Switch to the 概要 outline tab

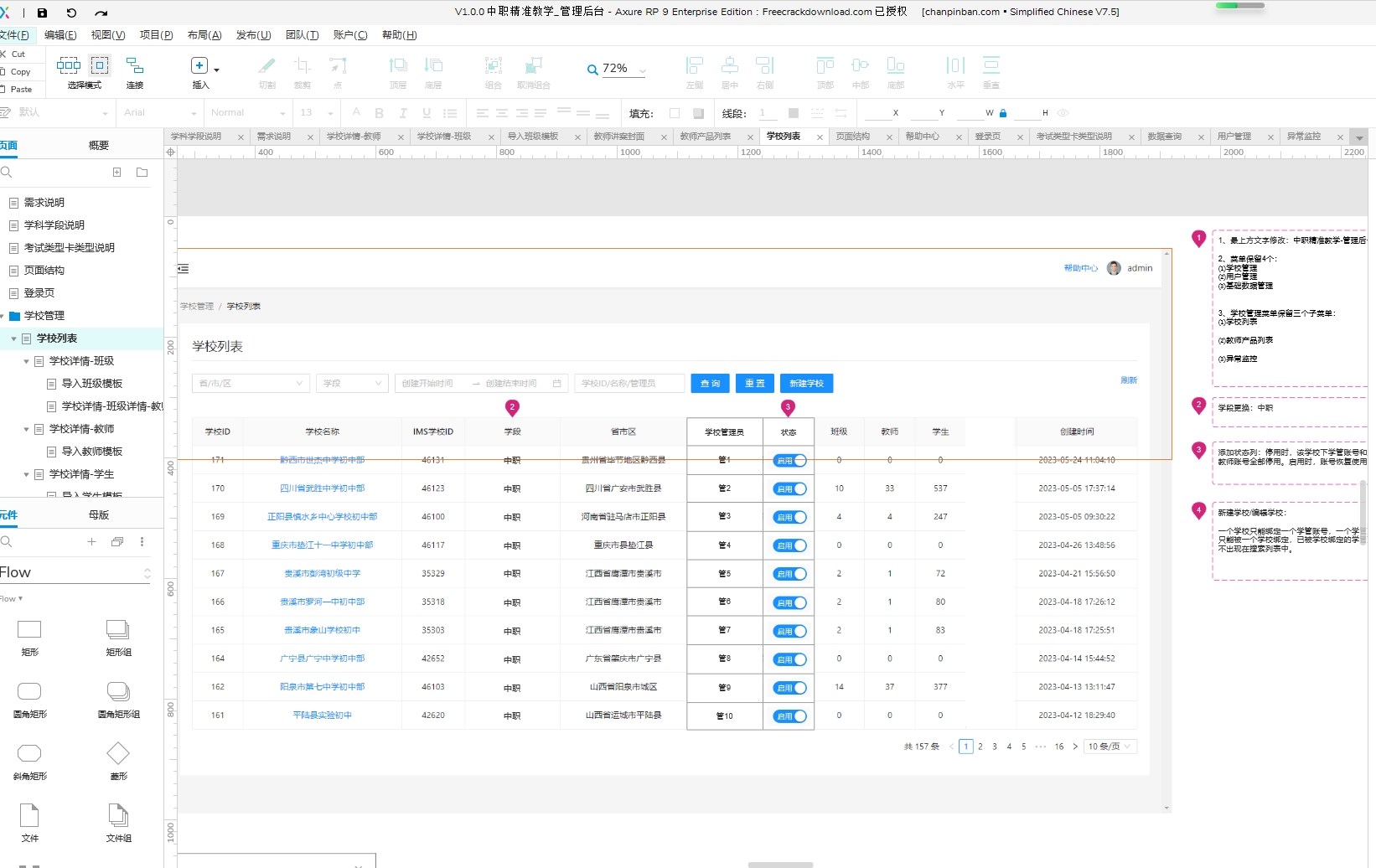tap(99, 146)
